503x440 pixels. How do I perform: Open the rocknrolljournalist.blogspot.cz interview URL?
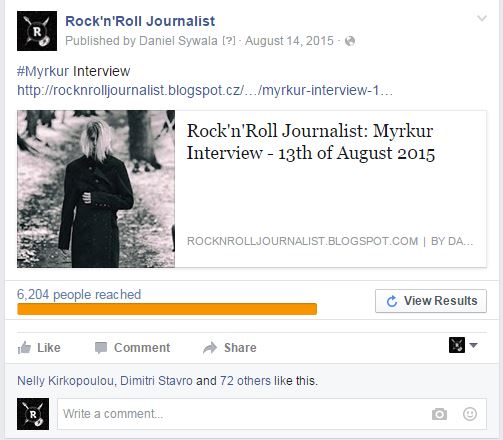205,90
